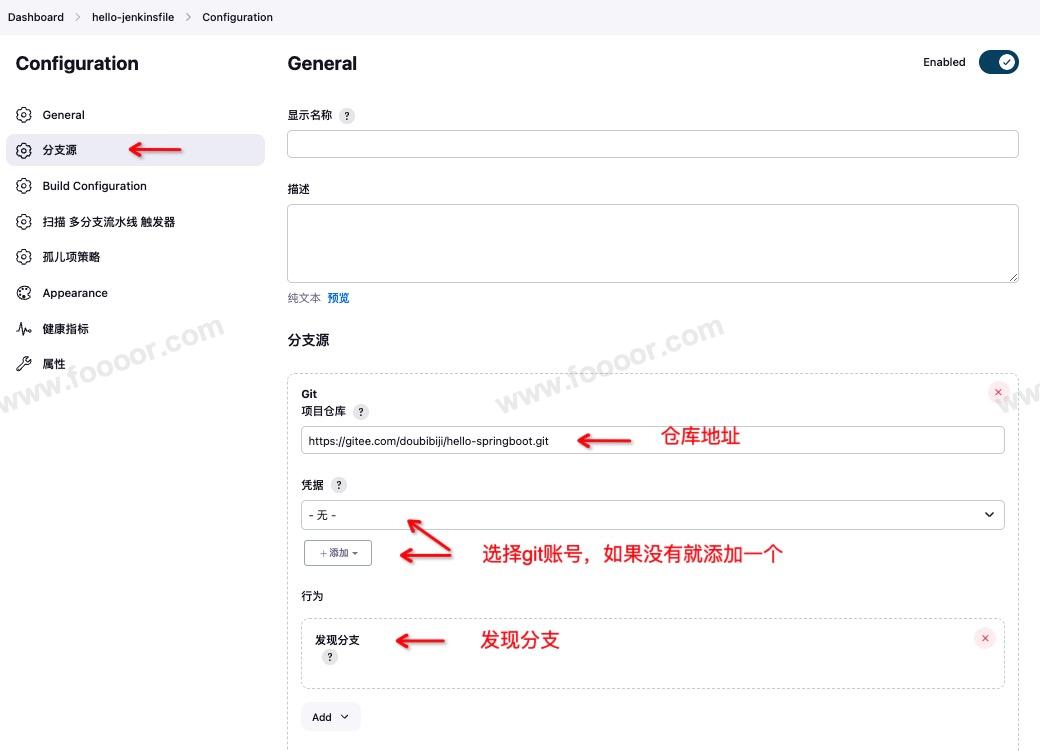Click into the 描述 description text area
Image resolution: width=1040 pixels, height=751 pixels.
[652, 244]
